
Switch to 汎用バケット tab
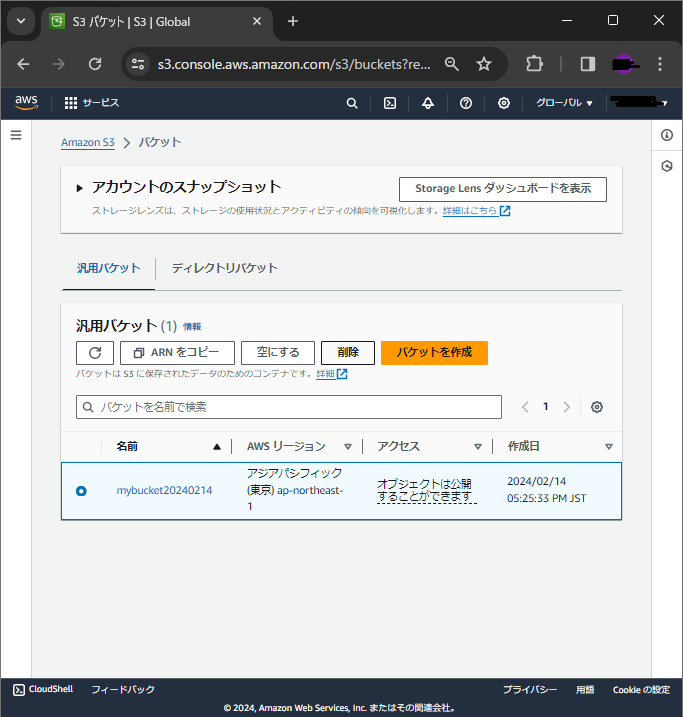[x=108, y=268]
